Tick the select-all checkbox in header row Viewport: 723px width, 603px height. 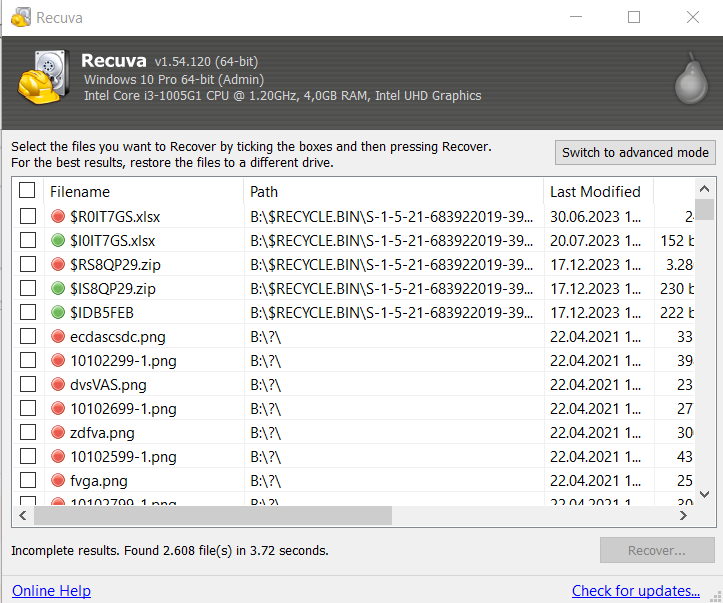tap(27, 190)
